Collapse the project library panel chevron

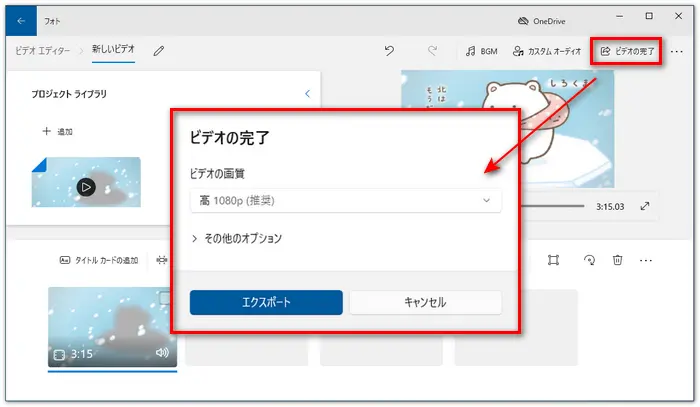click(x=307, y=93)
